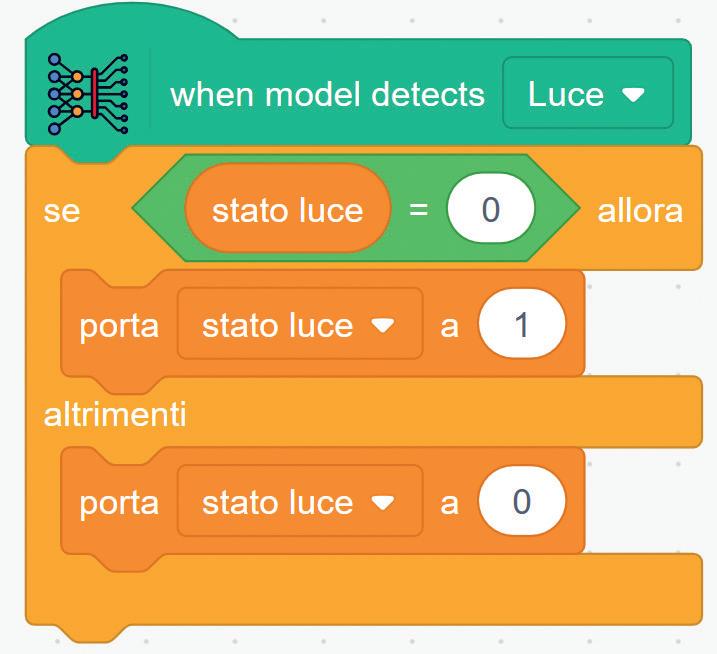Viewport: 717px width, 654px height.
Task: Edit the 0 value in the lower porta block
Action: click(521, 502)
